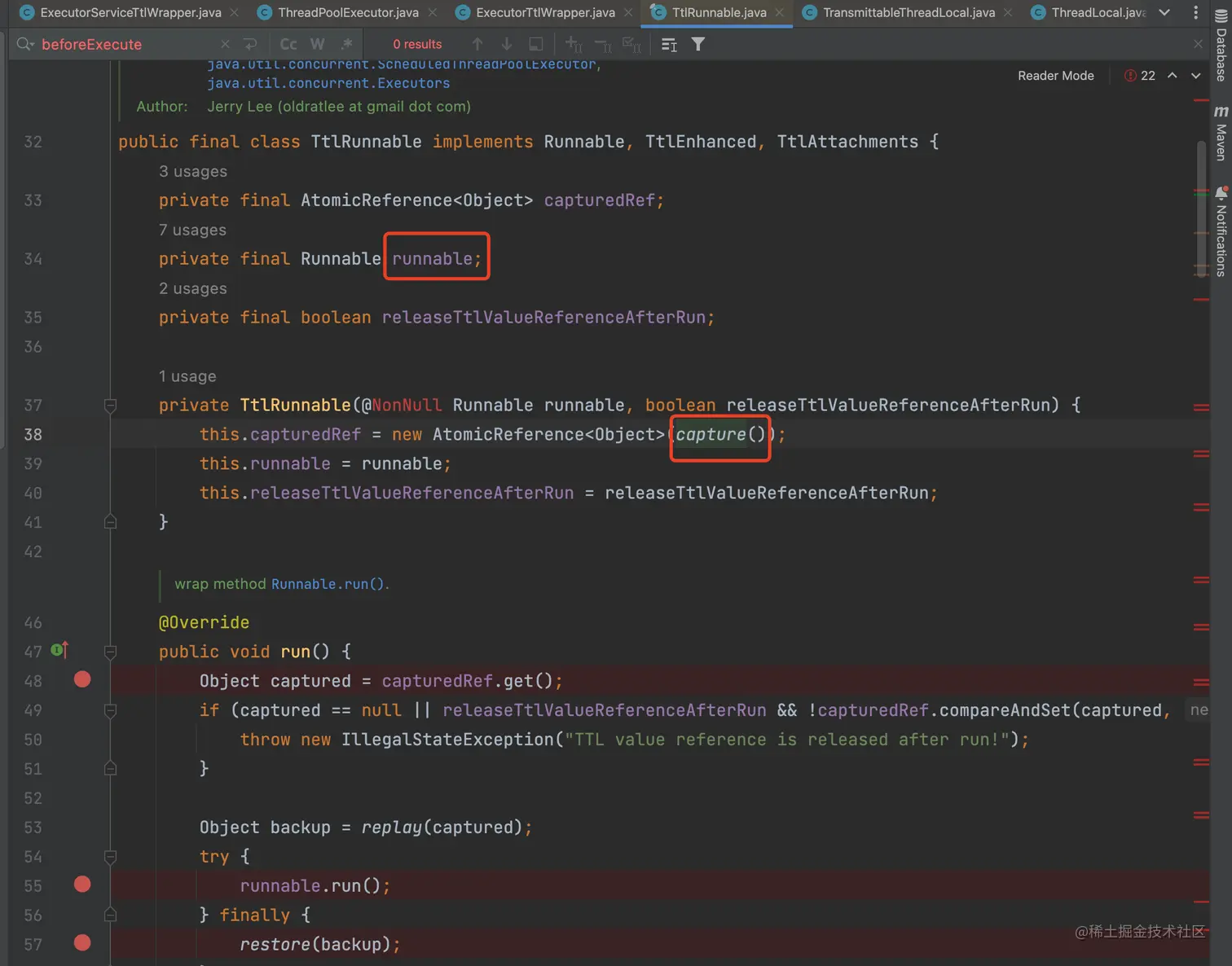Insert new line in search field
1232x966 pixels.
(250, 44)
